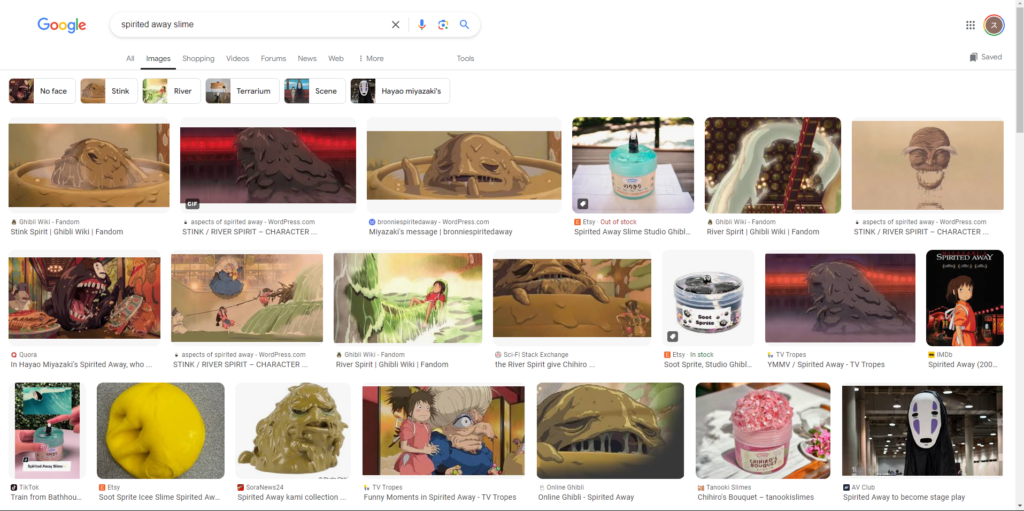Click the blue search magnifier icon
The height and width of the screenshot is (511, 1024).
coord(464,25)
